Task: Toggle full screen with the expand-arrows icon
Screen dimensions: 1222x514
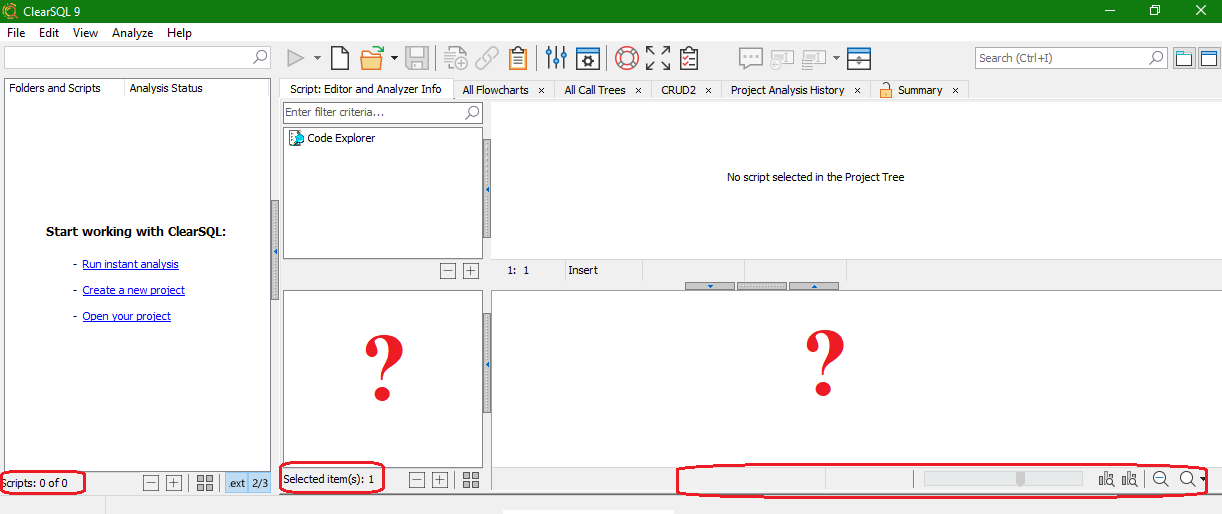Action: point(658,58)
